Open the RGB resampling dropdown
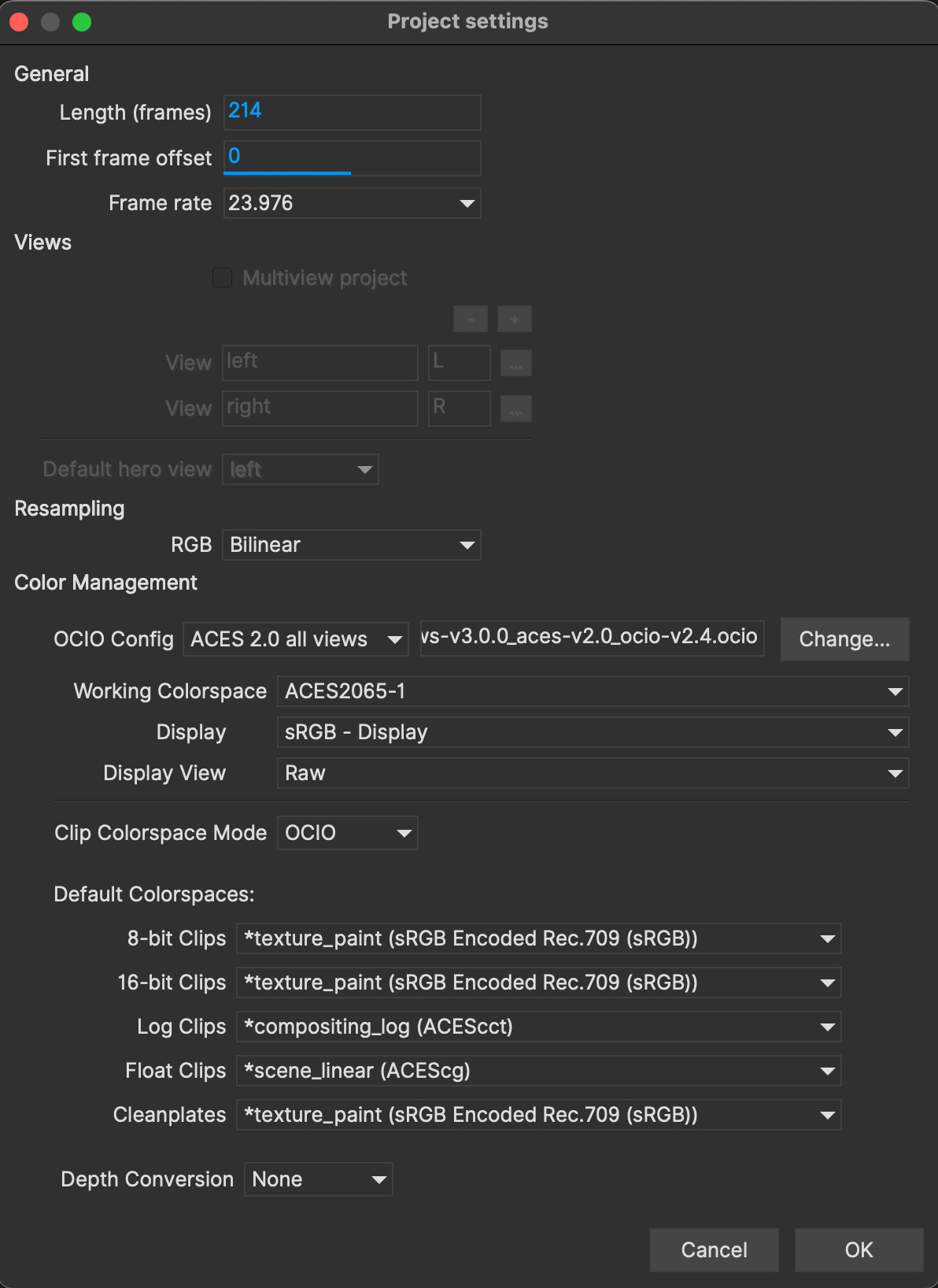The height and width of the screenshot is (1288, 938). [x=352, y=545]
